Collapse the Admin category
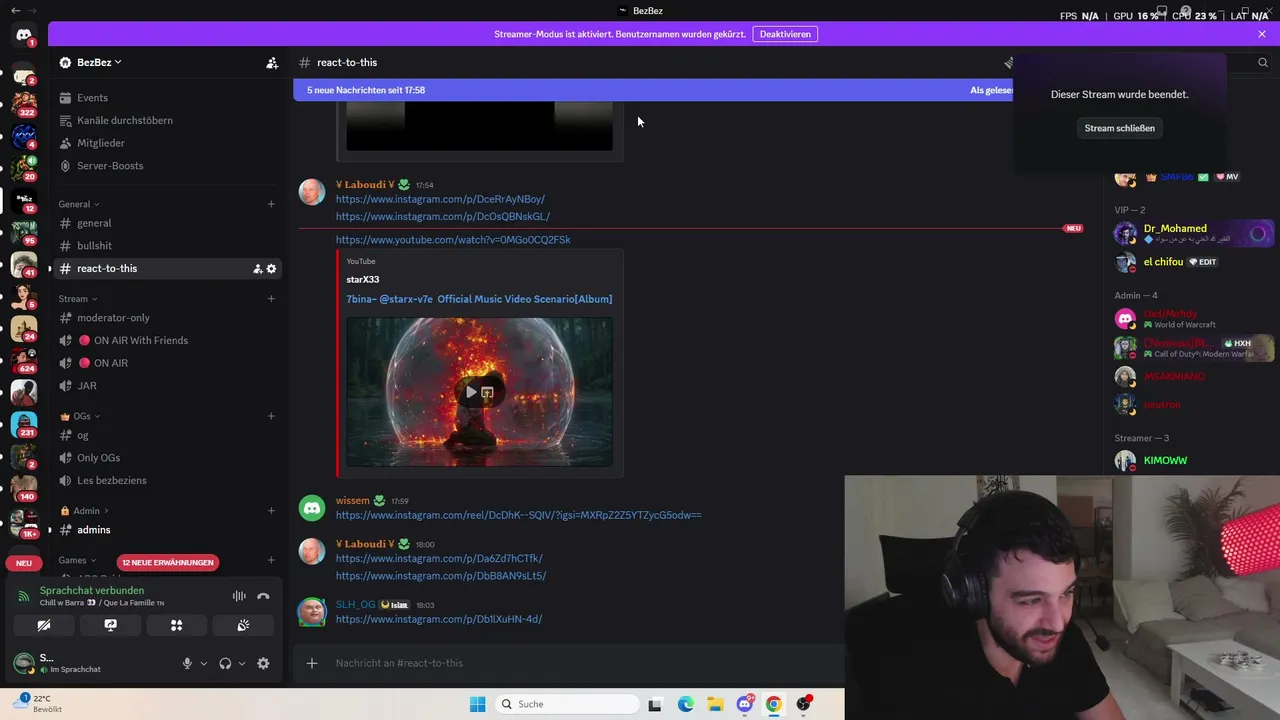The height and width of the screenshot is (720, 1280). click(85, 511)
